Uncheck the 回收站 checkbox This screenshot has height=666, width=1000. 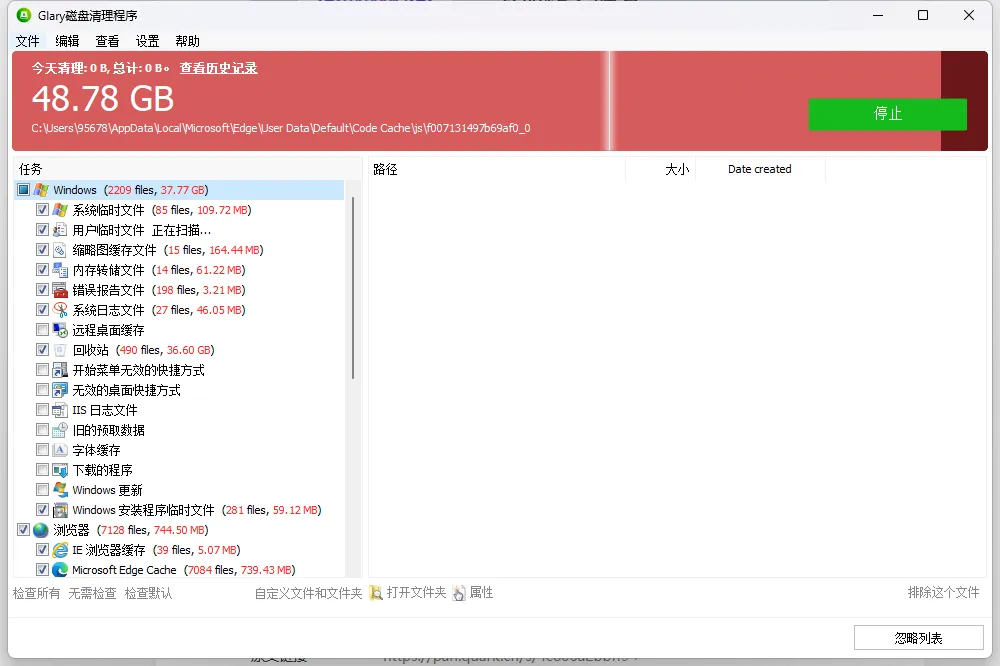point(42,350)
